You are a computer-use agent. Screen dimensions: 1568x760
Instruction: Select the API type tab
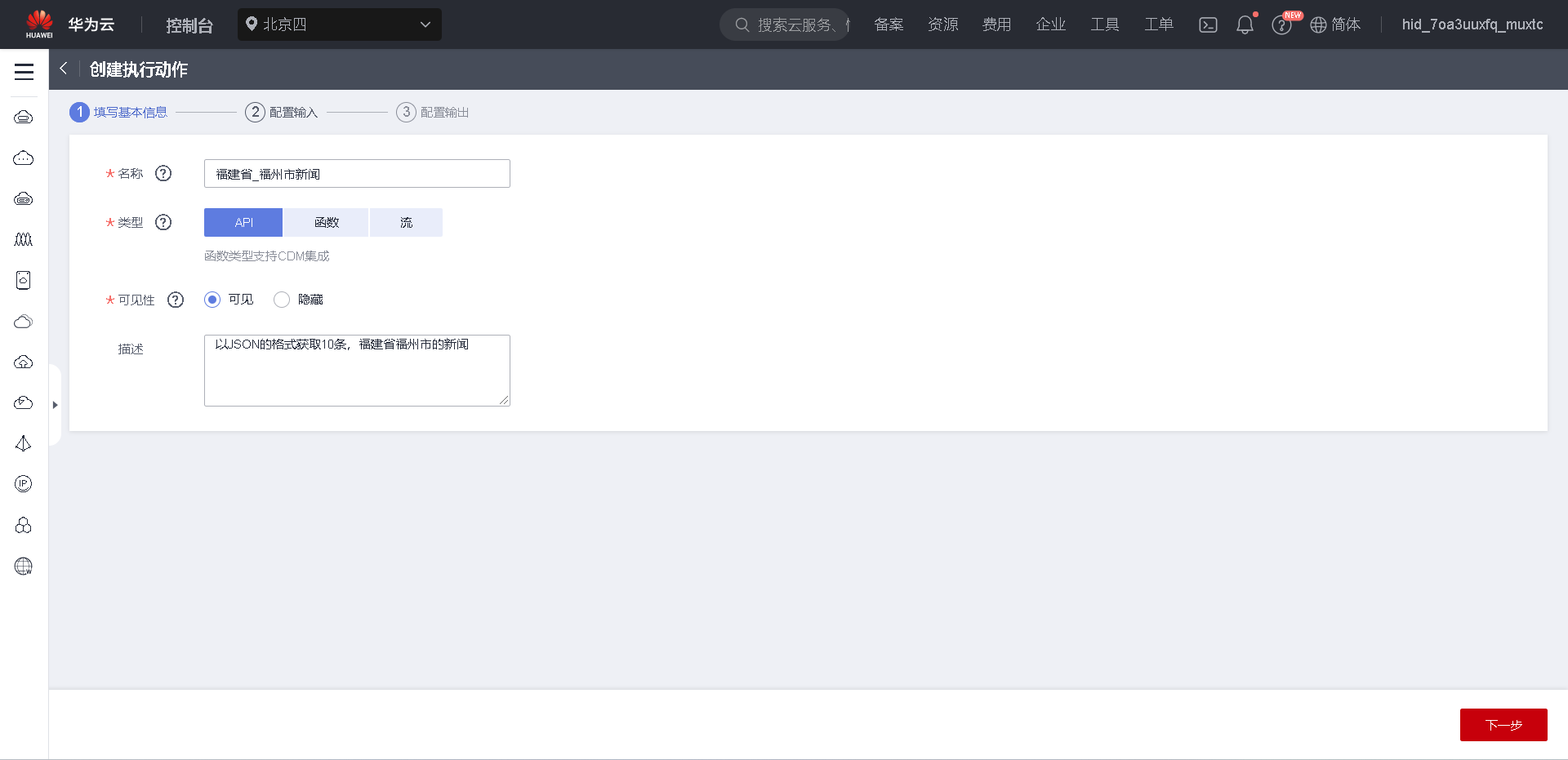click(x=243, y=222)
